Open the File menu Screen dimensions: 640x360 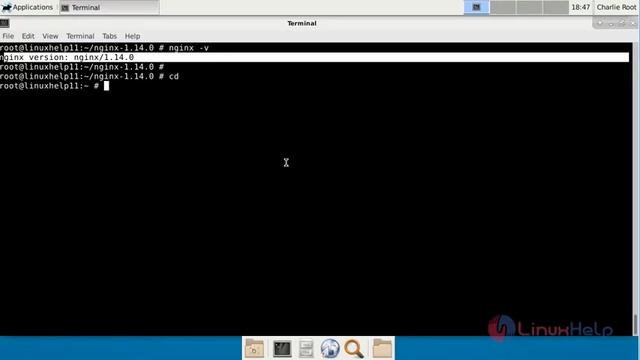[8, 36]
